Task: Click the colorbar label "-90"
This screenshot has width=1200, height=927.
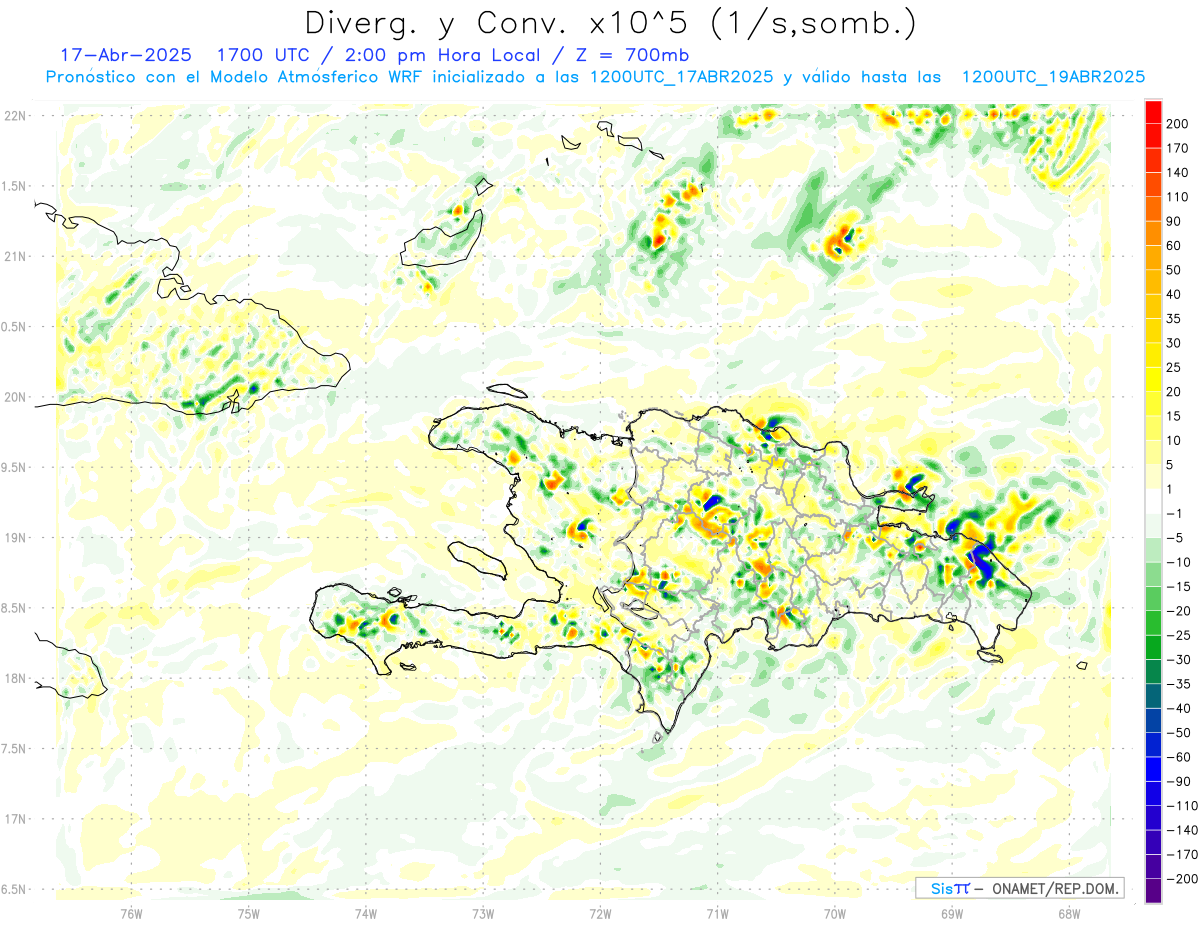Action: coord(1178,781)
